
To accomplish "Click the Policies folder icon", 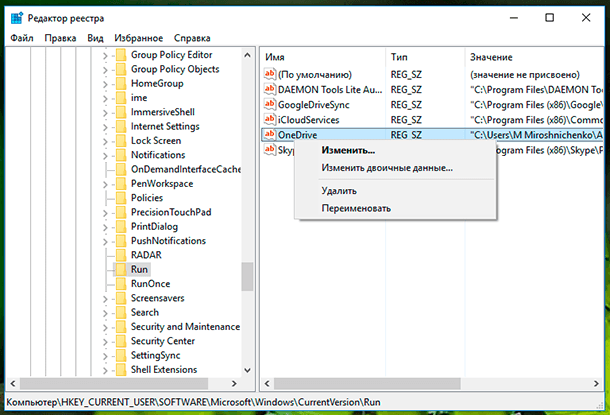I will click(121, 198).
